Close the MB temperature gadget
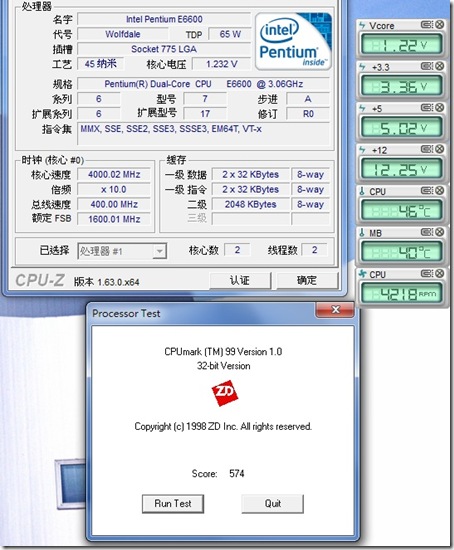The height and width of the screenshot is (550, 454). [440, 232]
